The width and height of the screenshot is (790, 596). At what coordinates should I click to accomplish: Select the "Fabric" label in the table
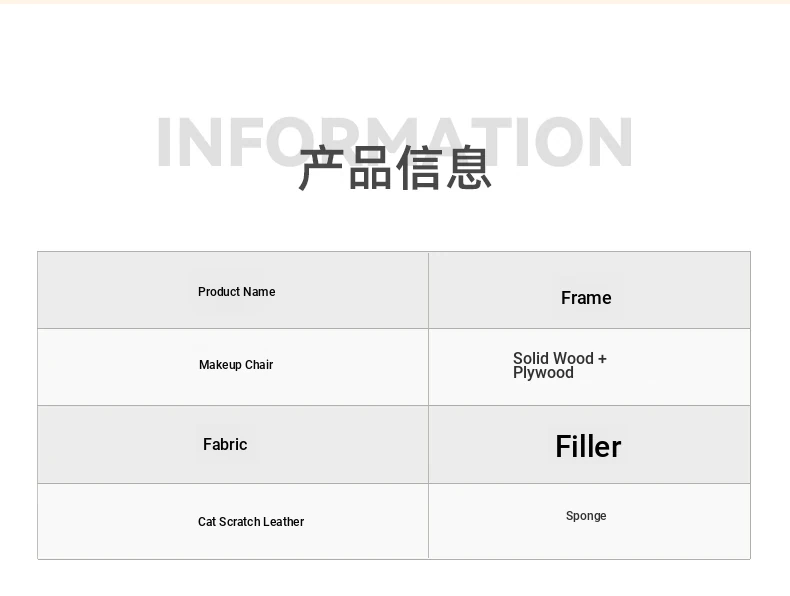(225, 445)
